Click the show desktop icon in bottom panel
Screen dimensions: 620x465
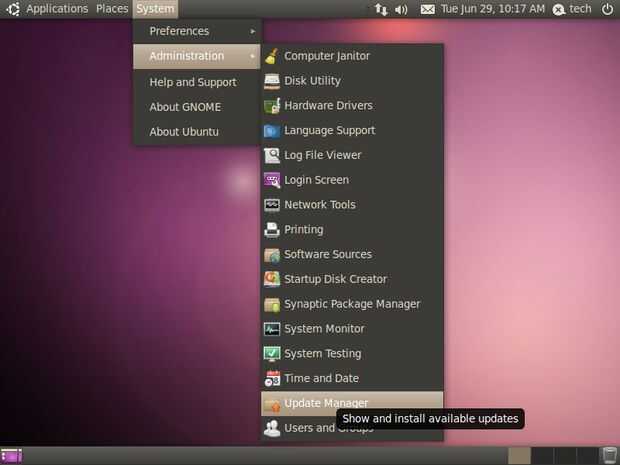[x=11, y=456]
